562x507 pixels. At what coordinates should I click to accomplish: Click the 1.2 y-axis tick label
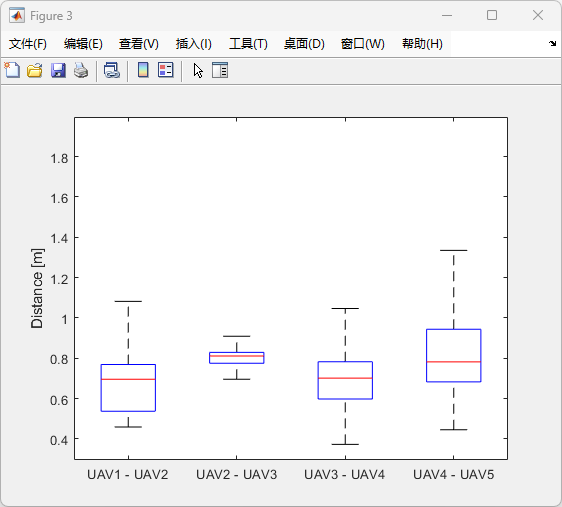[59, 279]
